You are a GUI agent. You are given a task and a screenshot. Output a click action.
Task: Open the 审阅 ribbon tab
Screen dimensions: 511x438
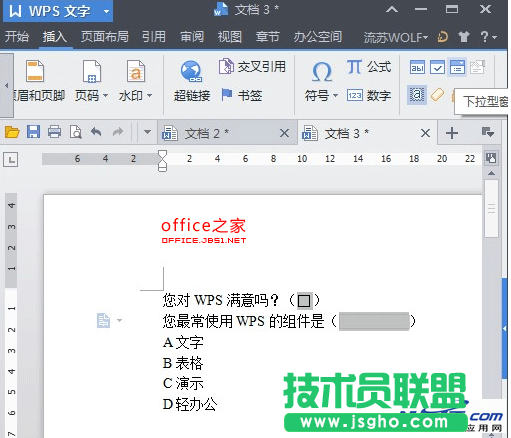(192, 36)
